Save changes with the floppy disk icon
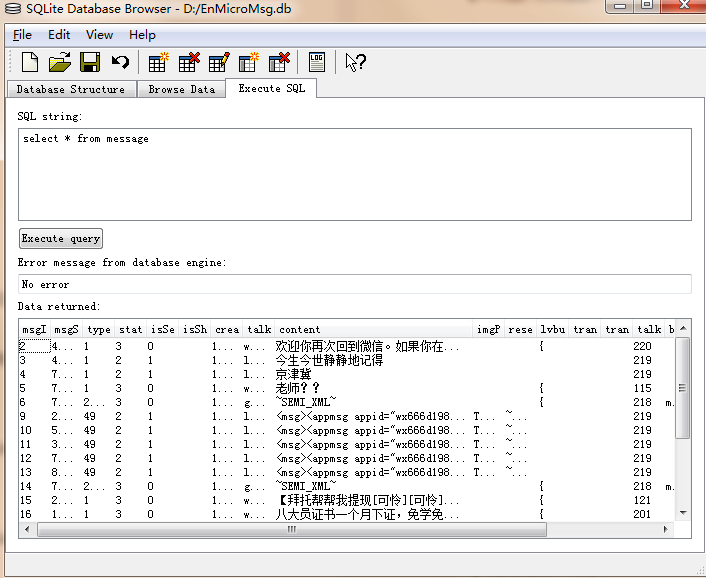Screen dimensions: 706x578 [x=90, y=62]
